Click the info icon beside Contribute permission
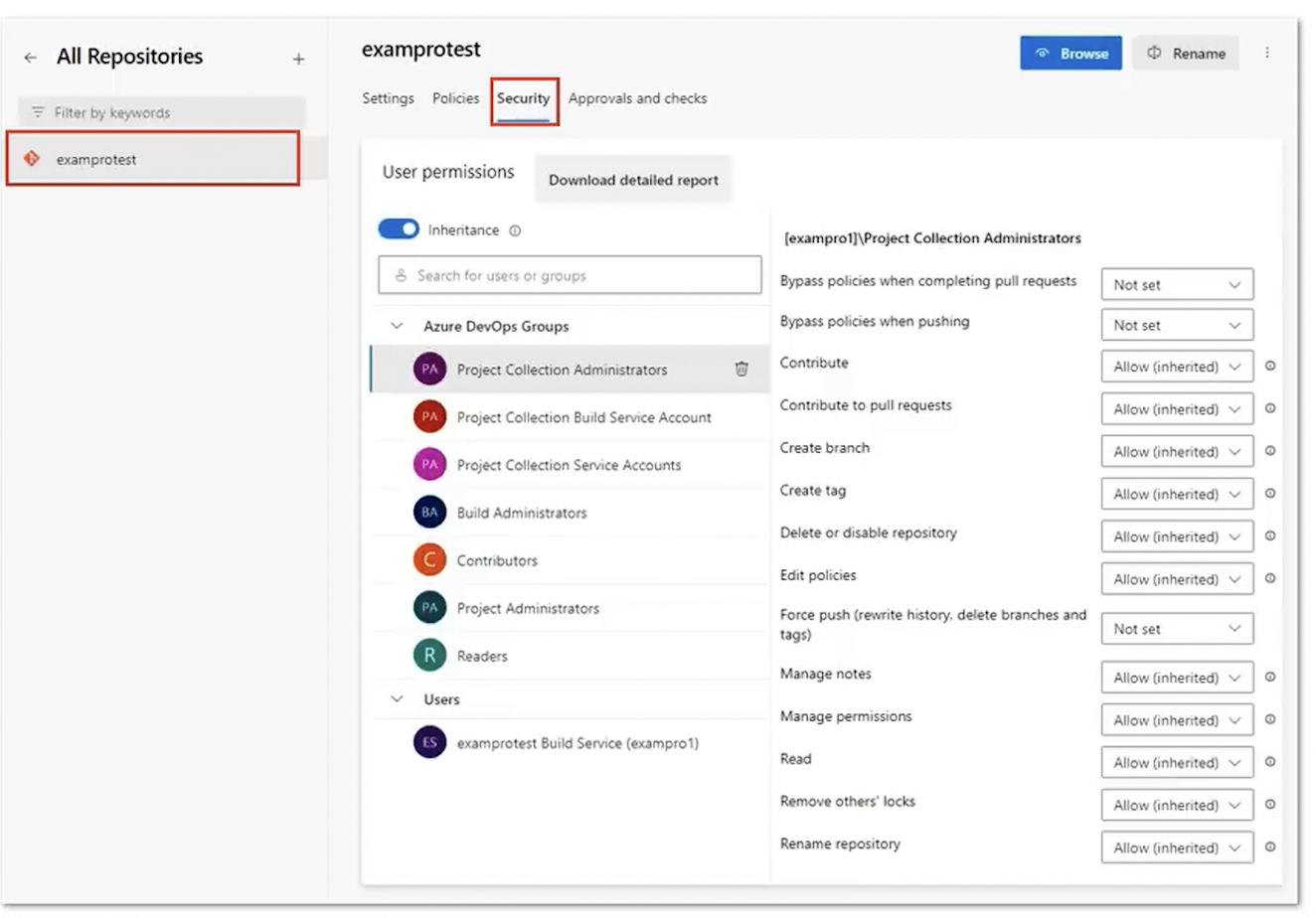Screen dimensions: 1316x918 pyautogui.click(x=1270, y=367)
